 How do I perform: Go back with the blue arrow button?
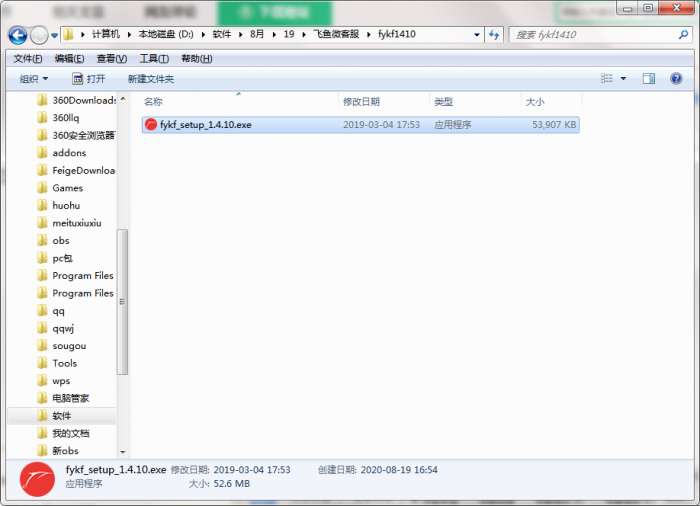pos(18,35)
